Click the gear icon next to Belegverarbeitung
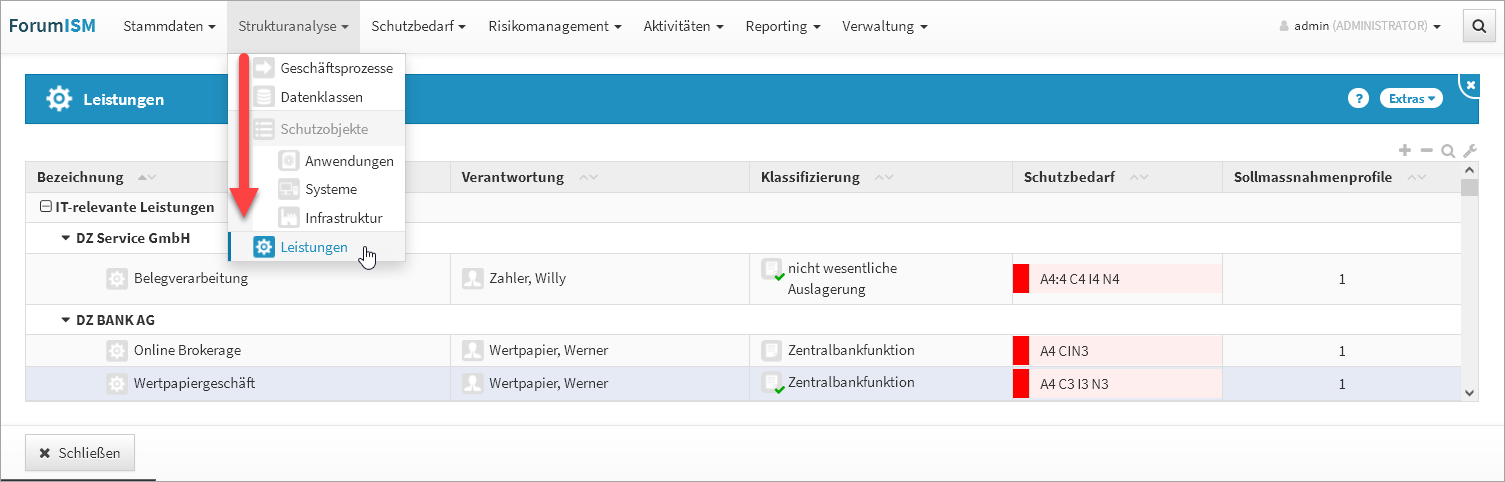The image size is (1505, 482). [x=117, y=279]
